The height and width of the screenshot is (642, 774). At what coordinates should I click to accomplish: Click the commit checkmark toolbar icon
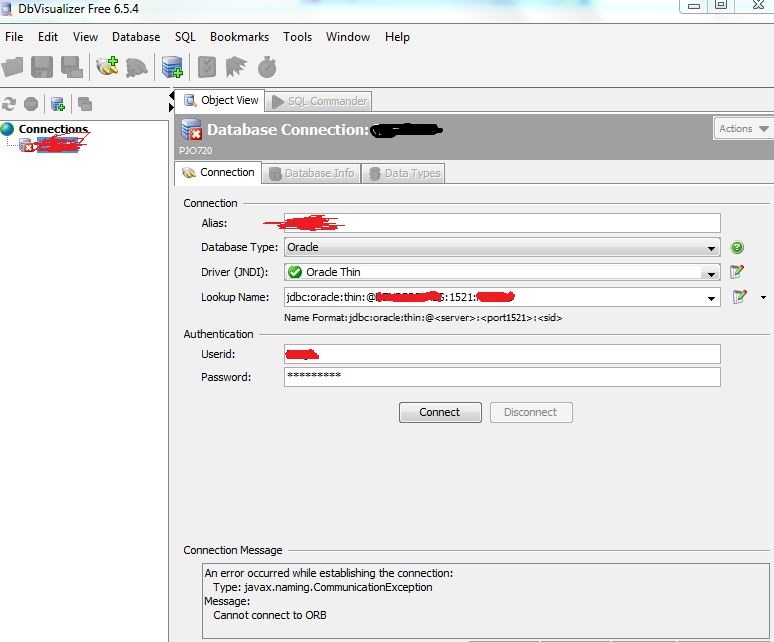(x=207, y=67)
